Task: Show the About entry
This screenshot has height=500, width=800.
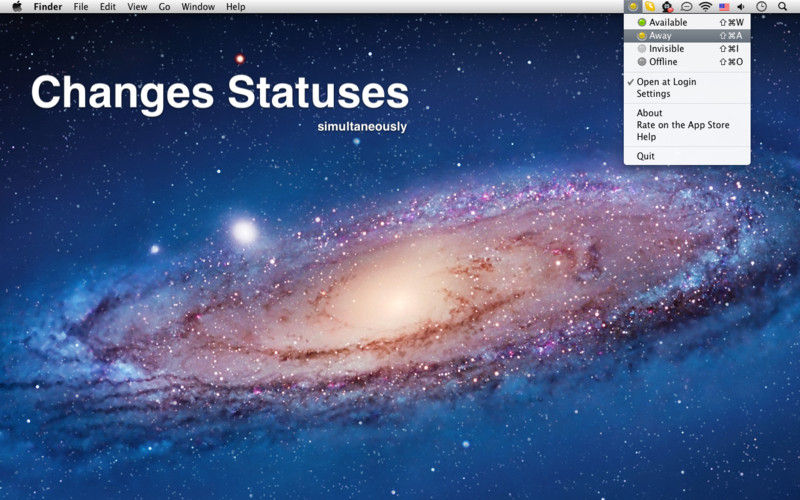Action: [687, 113]
